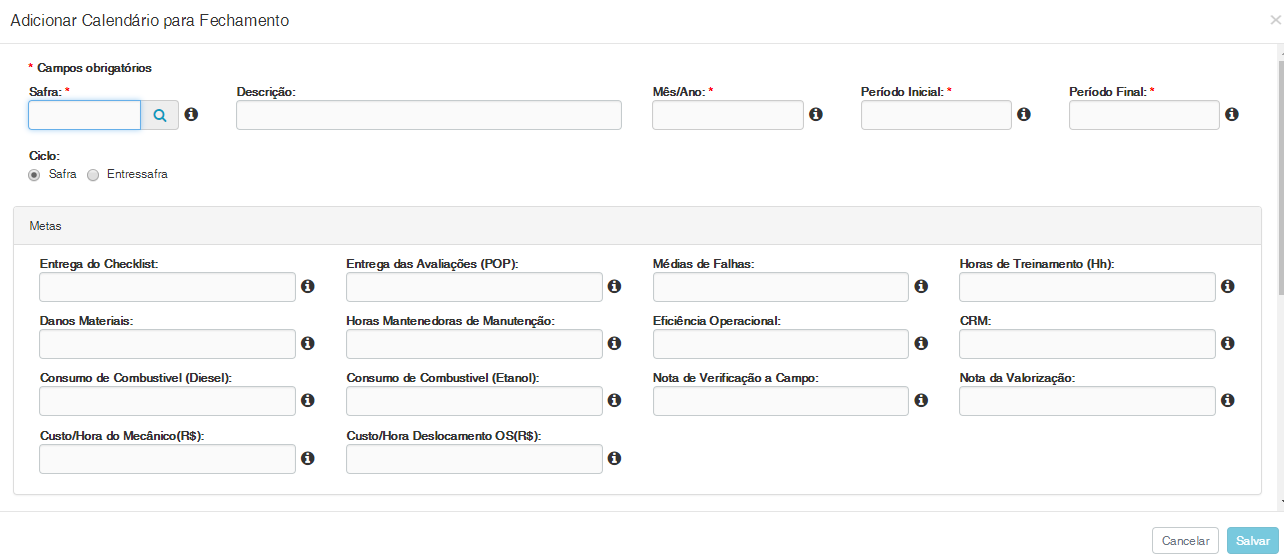Click info icon for Entrega do Checklist
1284x560 pixels.
pos(308,287)
